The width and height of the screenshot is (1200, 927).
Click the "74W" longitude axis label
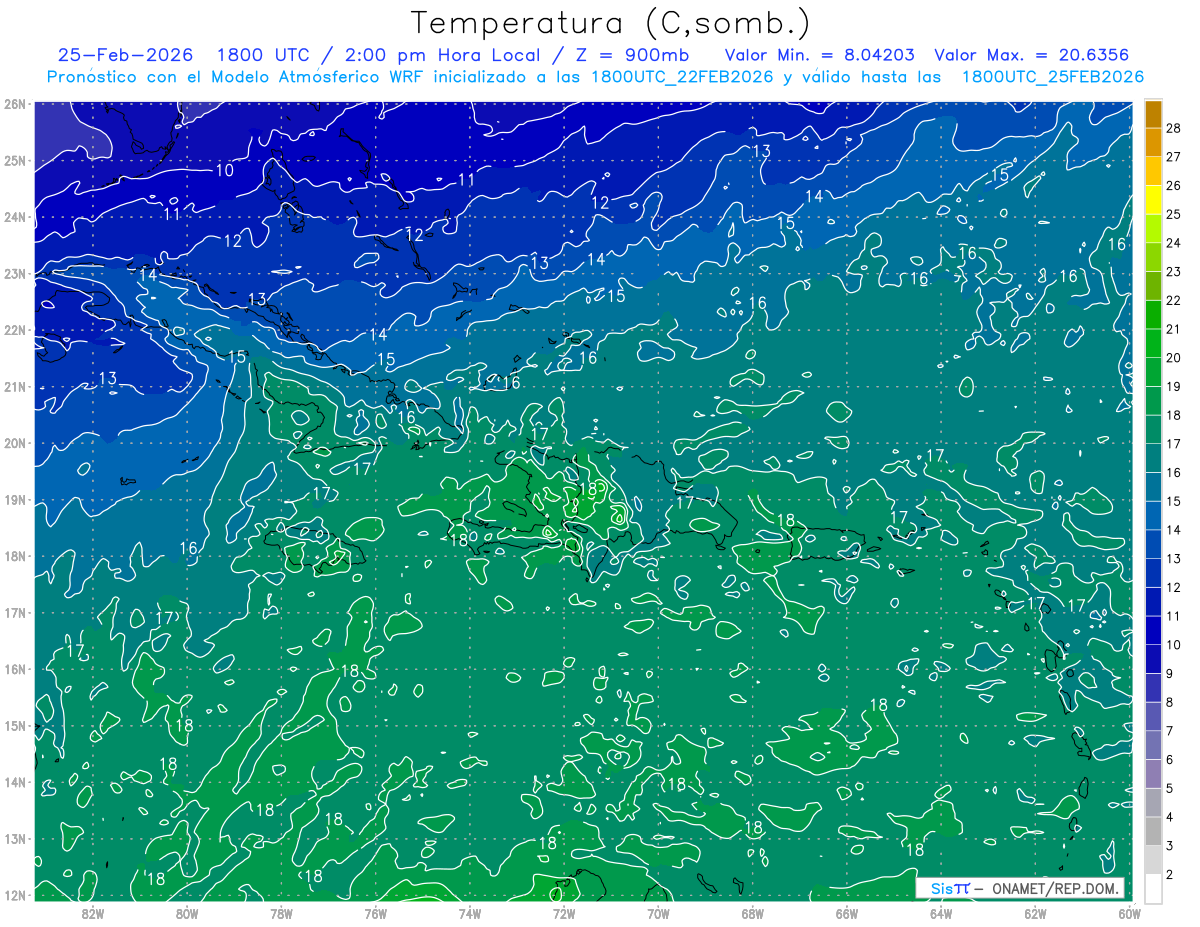(x=470, y=913)
